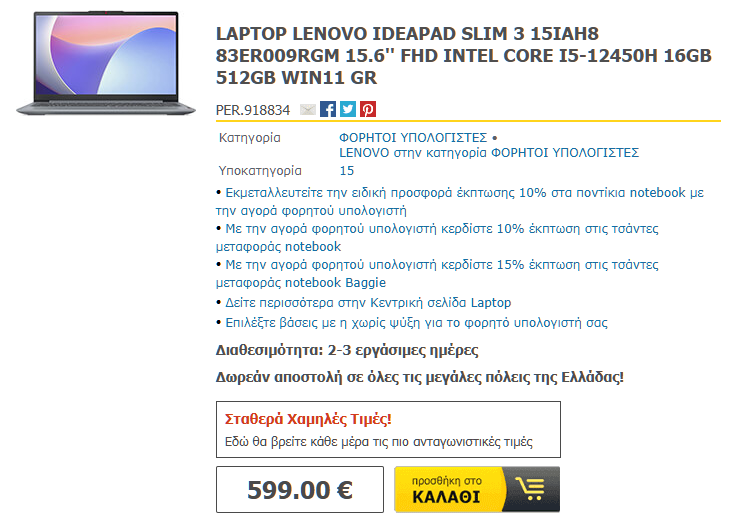Click the product code PER.918834
This screenshot has height=513, width=750.
pos(253,110)
